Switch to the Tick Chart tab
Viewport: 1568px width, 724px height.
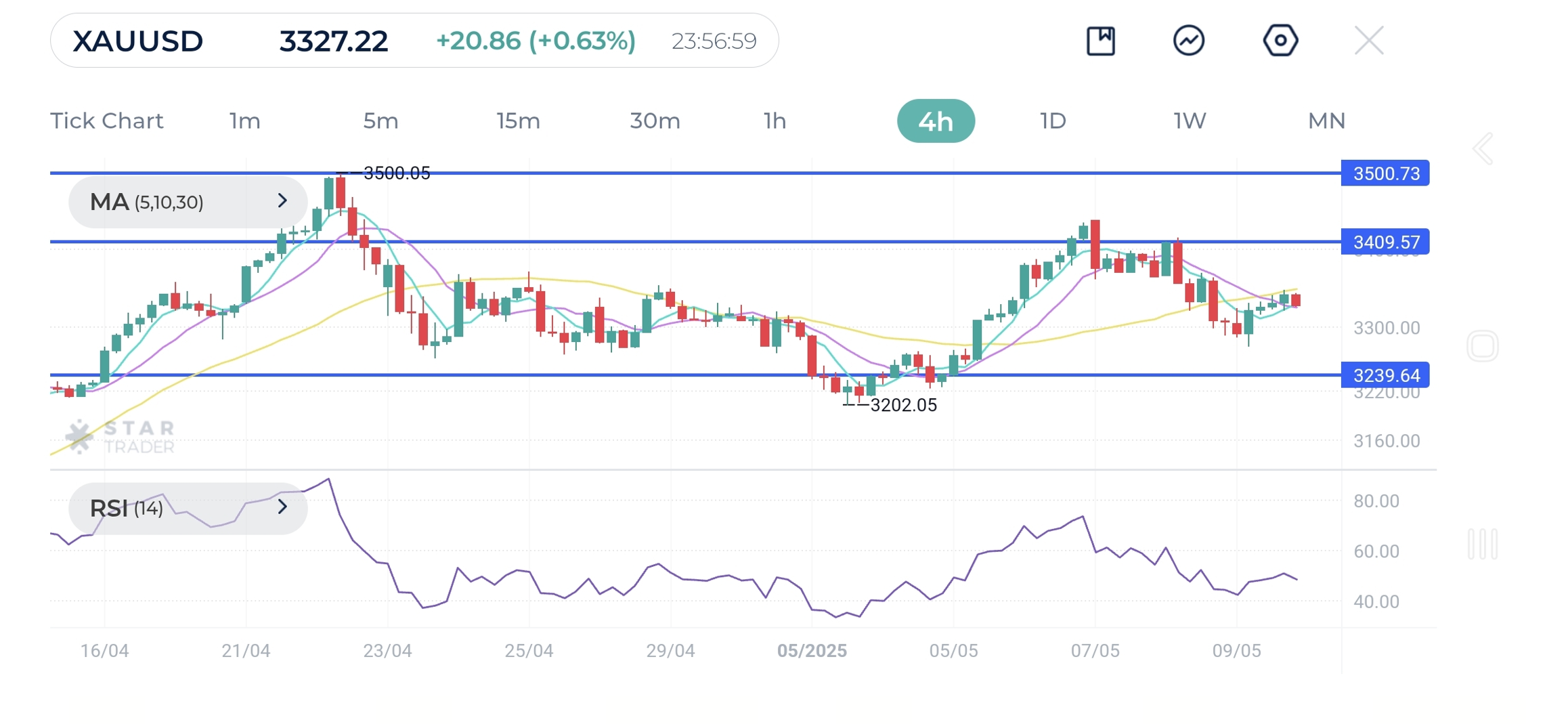[107, 121]
